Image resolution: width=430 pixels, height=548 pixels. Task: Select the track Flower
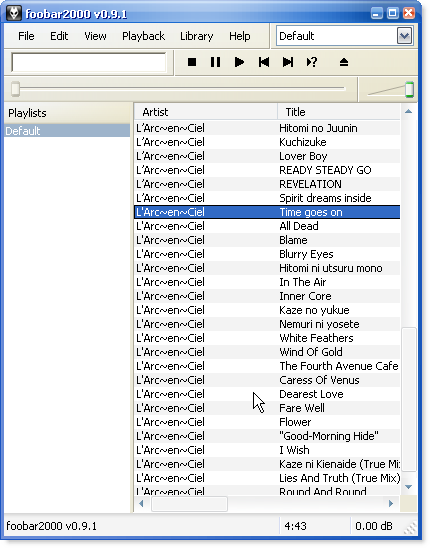click(267, 422)
